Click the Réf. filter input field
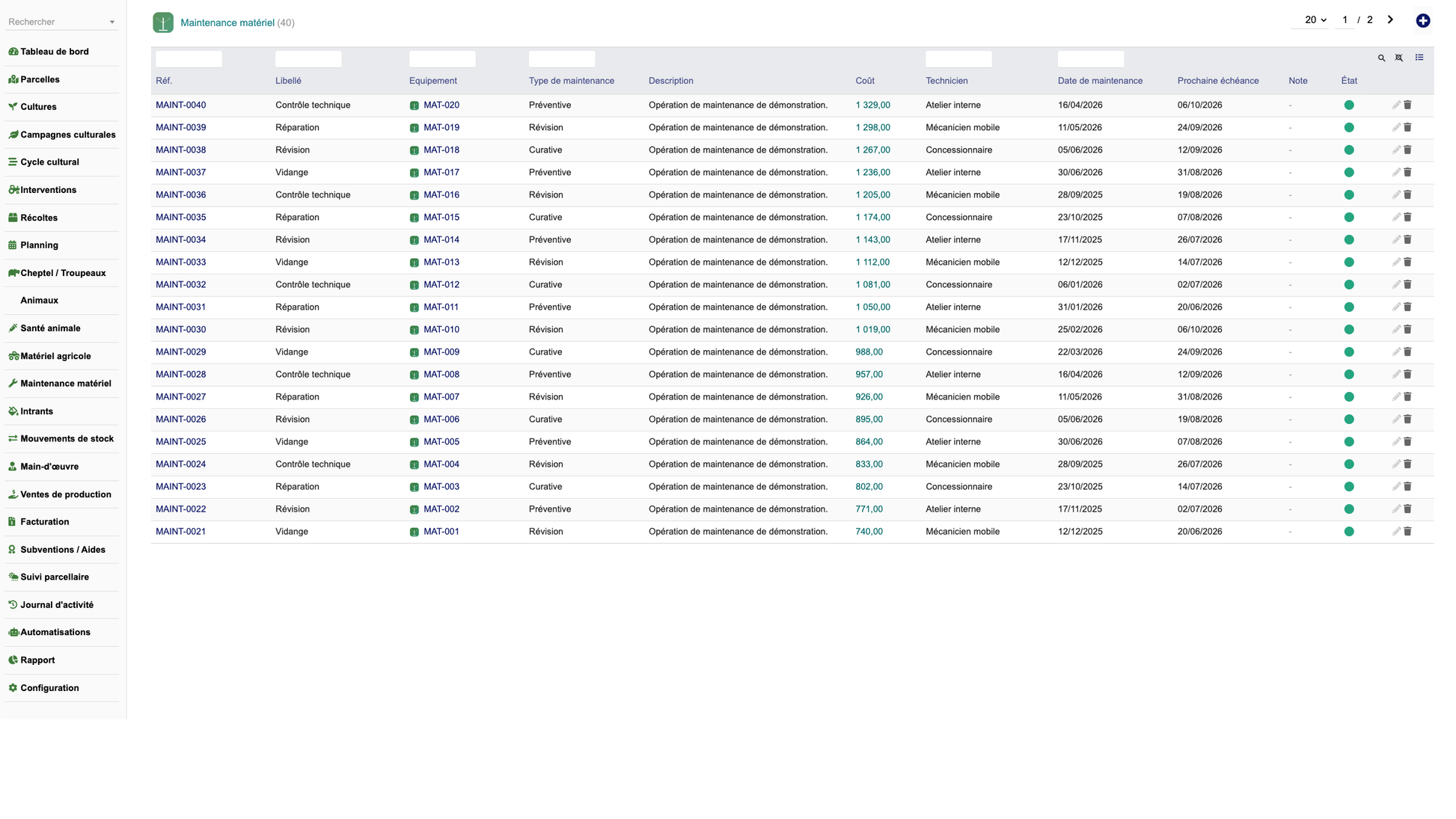Screen dimensions: 1456x819 (x=189, y=58)
